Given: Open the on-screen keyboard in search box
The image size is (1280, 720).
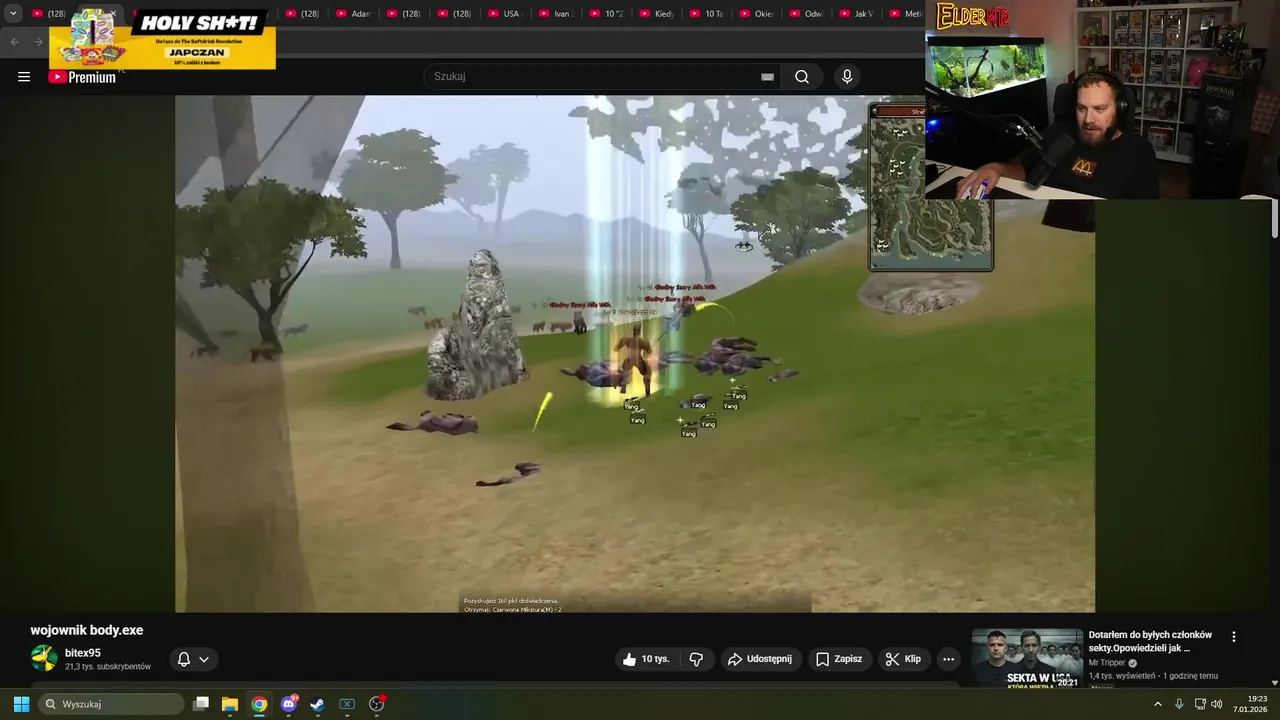Looking at the screenshot, I should pos(767,77).
